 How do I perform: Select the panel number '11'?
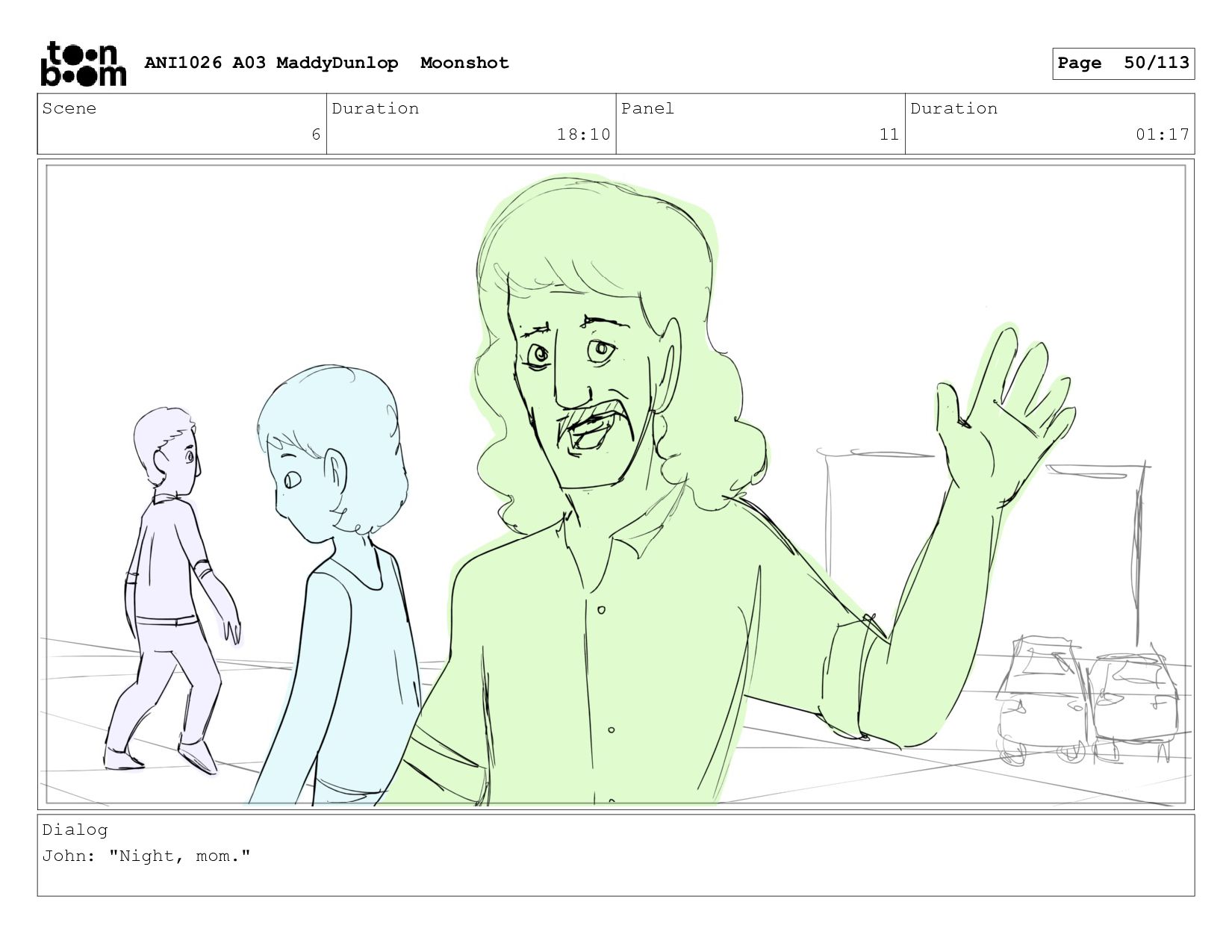(x=889, y=134)
